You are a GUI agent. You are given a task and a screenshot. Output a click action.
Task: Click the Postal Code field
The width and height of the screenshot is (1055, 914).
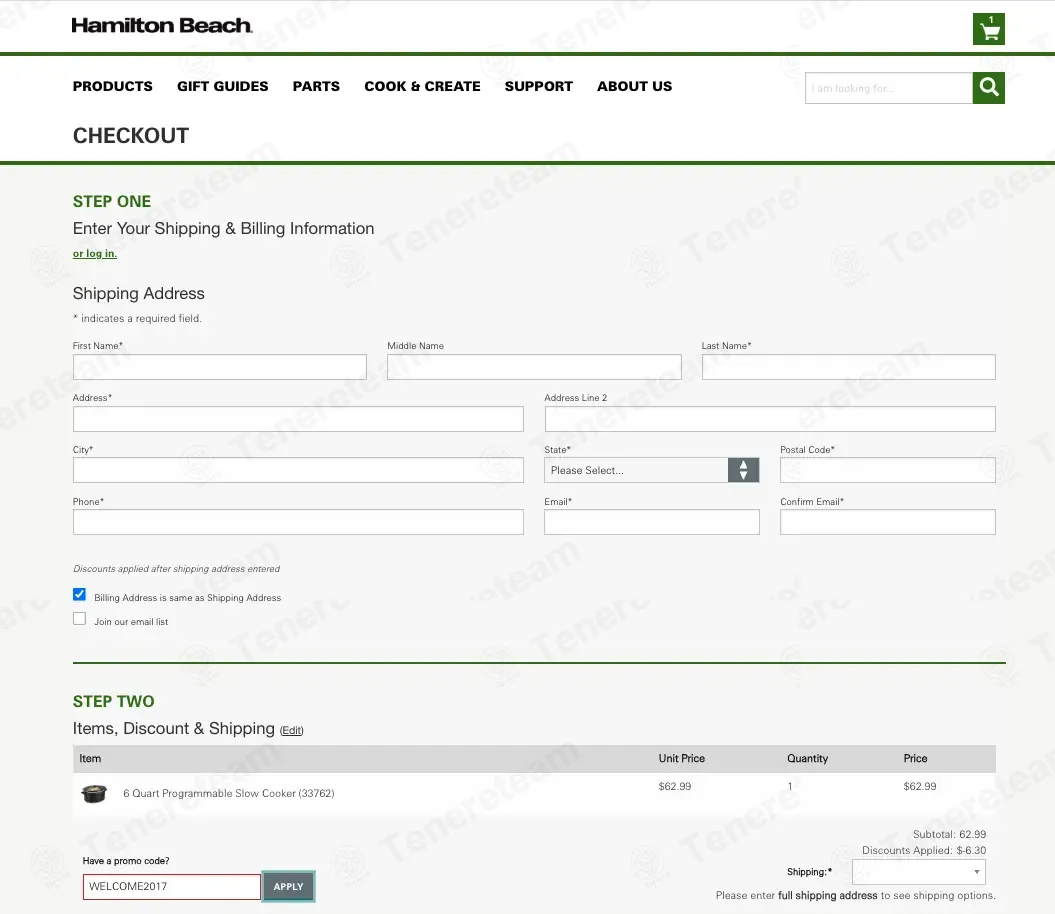[x=887, y=470]
